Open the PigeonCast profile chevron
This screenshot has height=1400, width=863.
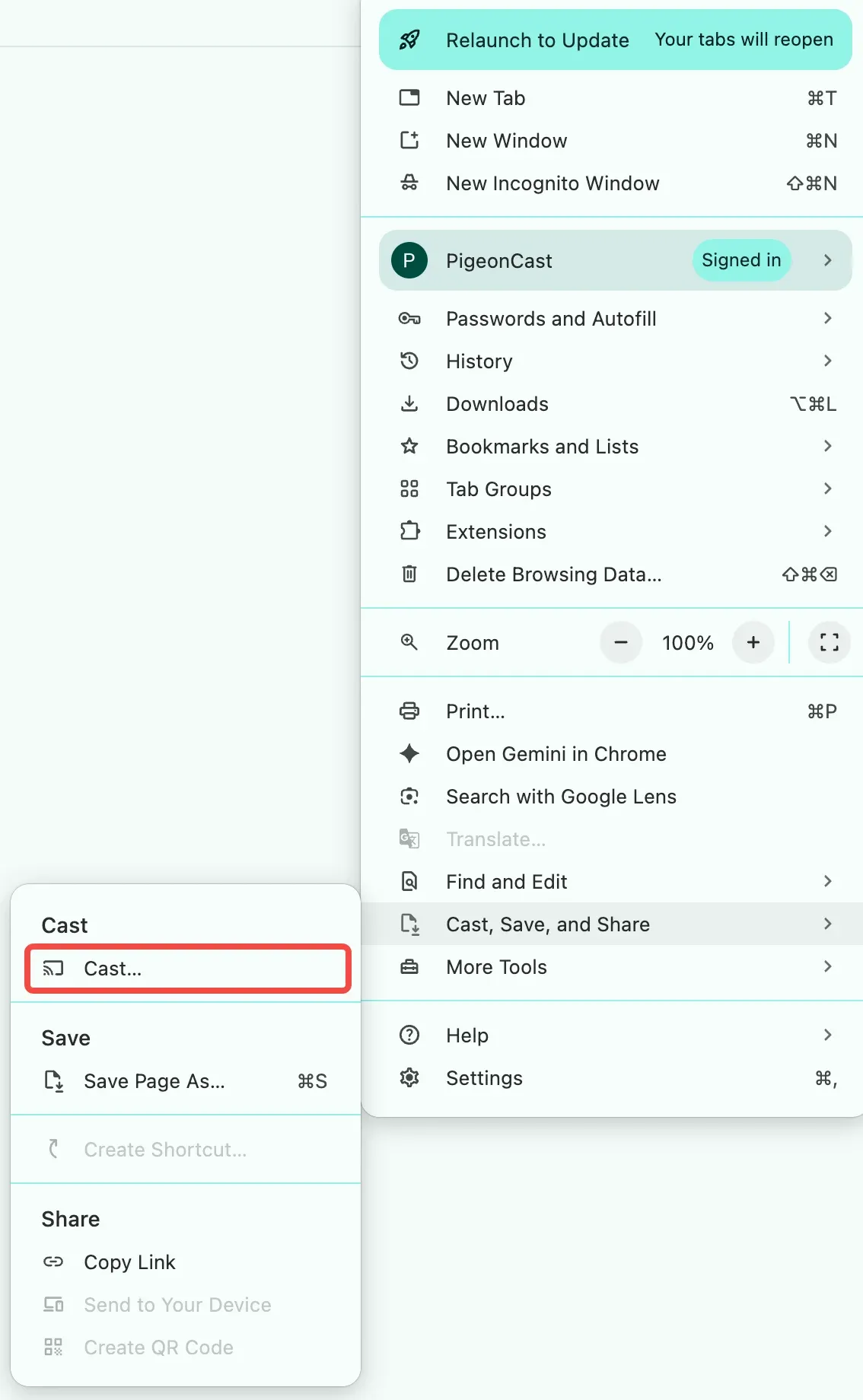[x=828, y=260]
